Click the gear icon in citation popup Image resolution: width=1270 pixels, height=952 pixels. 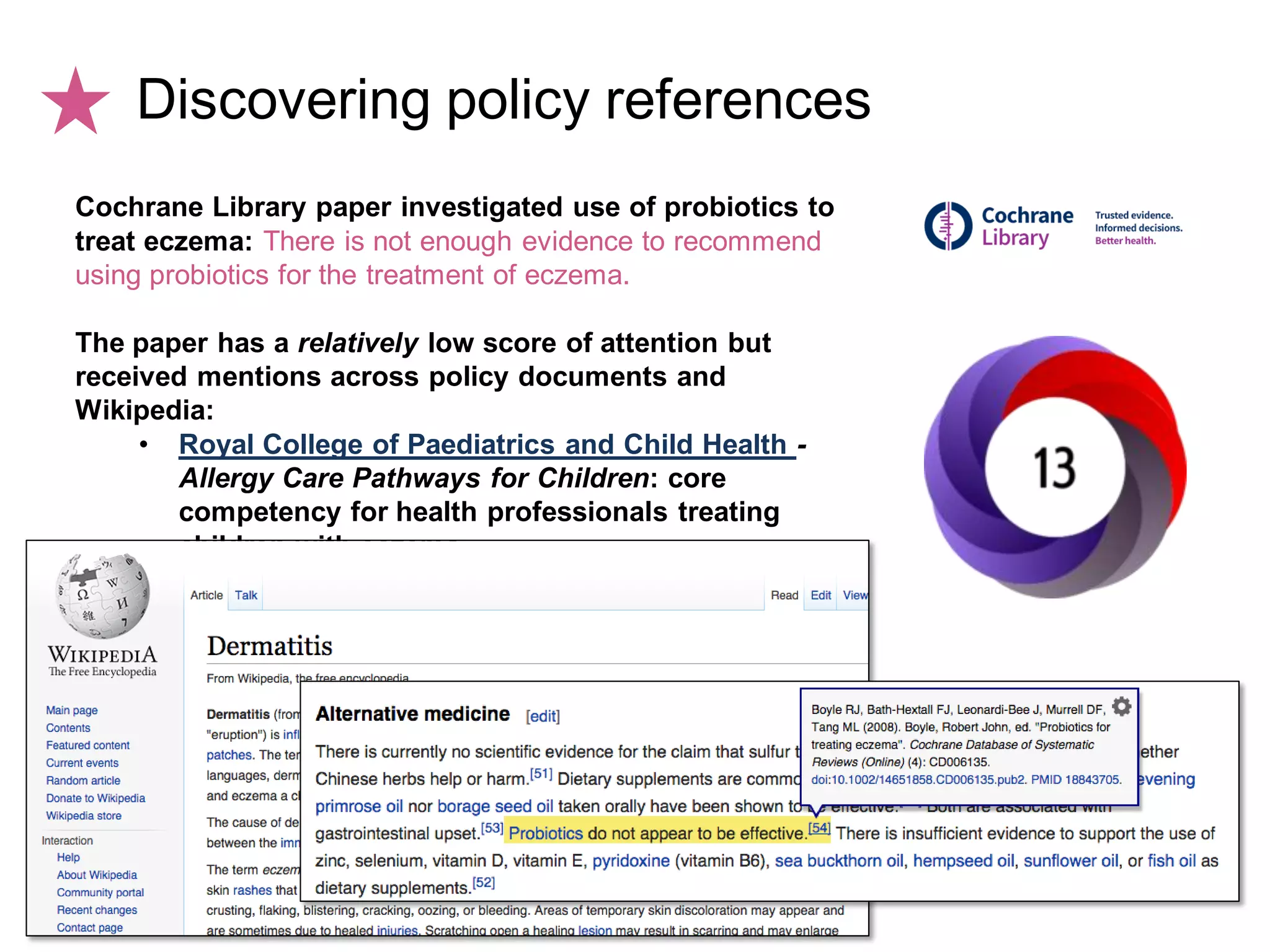pyautogui.click(x=1121, y=706)
